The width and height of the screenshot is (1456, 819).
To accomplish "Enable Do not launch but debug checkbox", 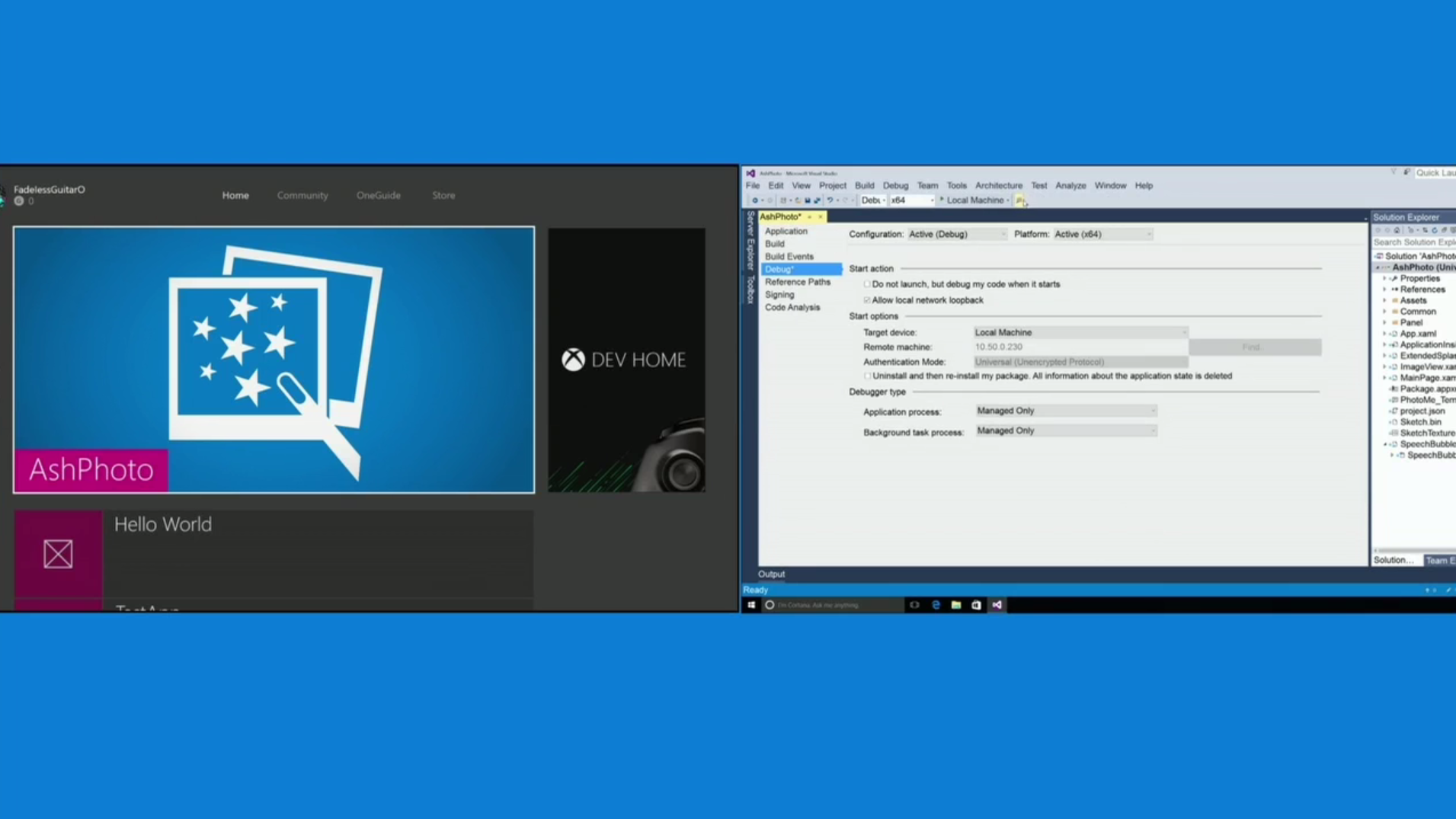I will tap(866, 284).
